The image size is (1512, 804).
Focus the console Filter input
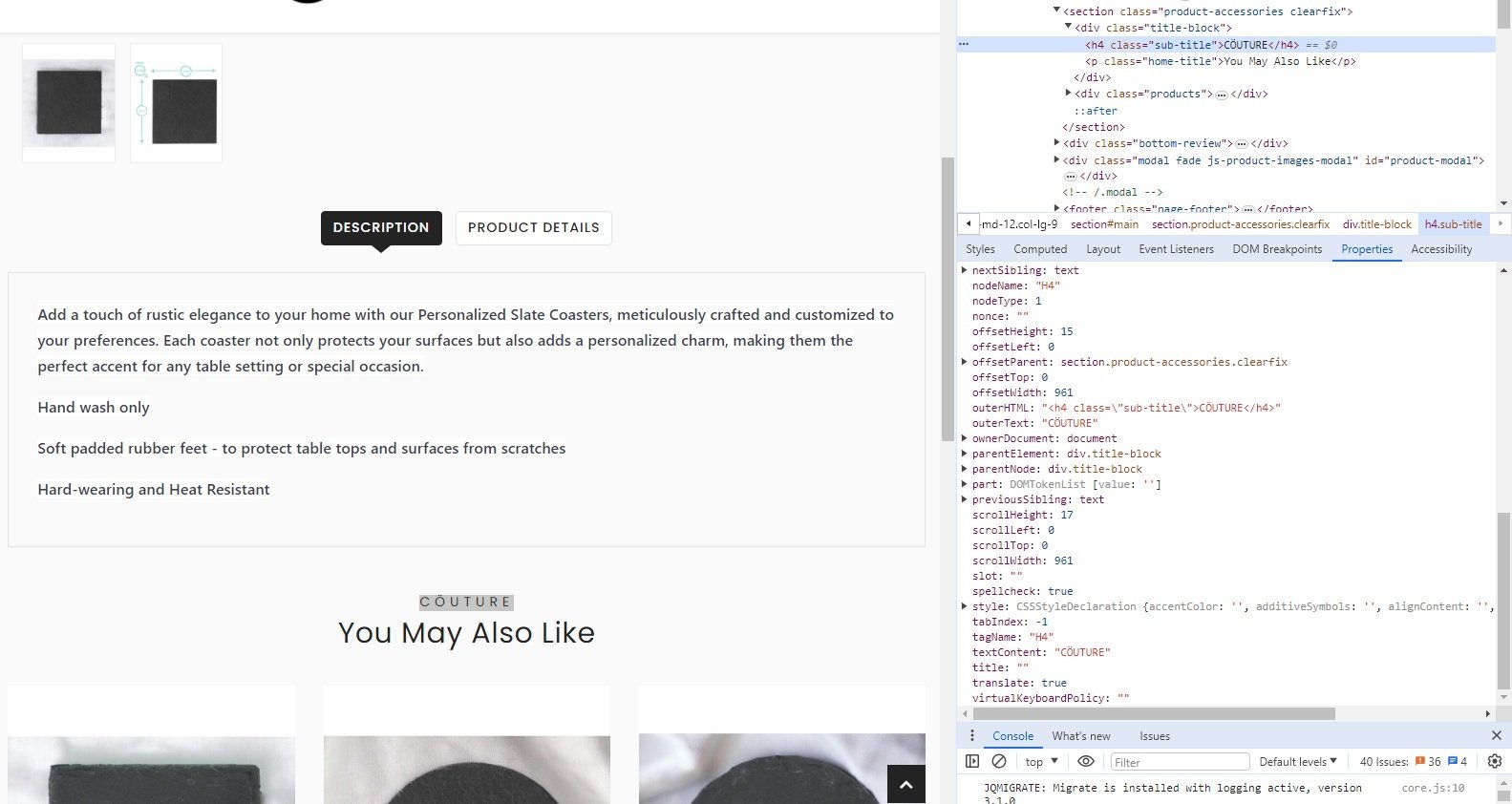tap(1180, 762)
